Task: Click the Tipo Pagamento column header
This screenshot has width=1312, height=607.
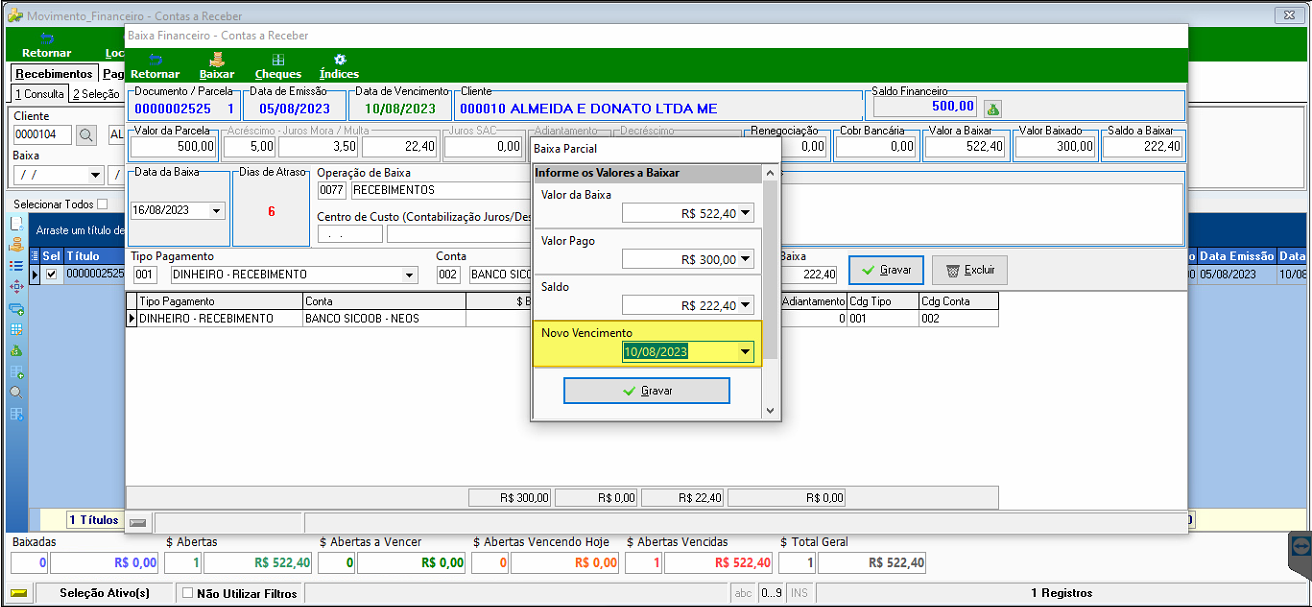Action: pos(220,301)
